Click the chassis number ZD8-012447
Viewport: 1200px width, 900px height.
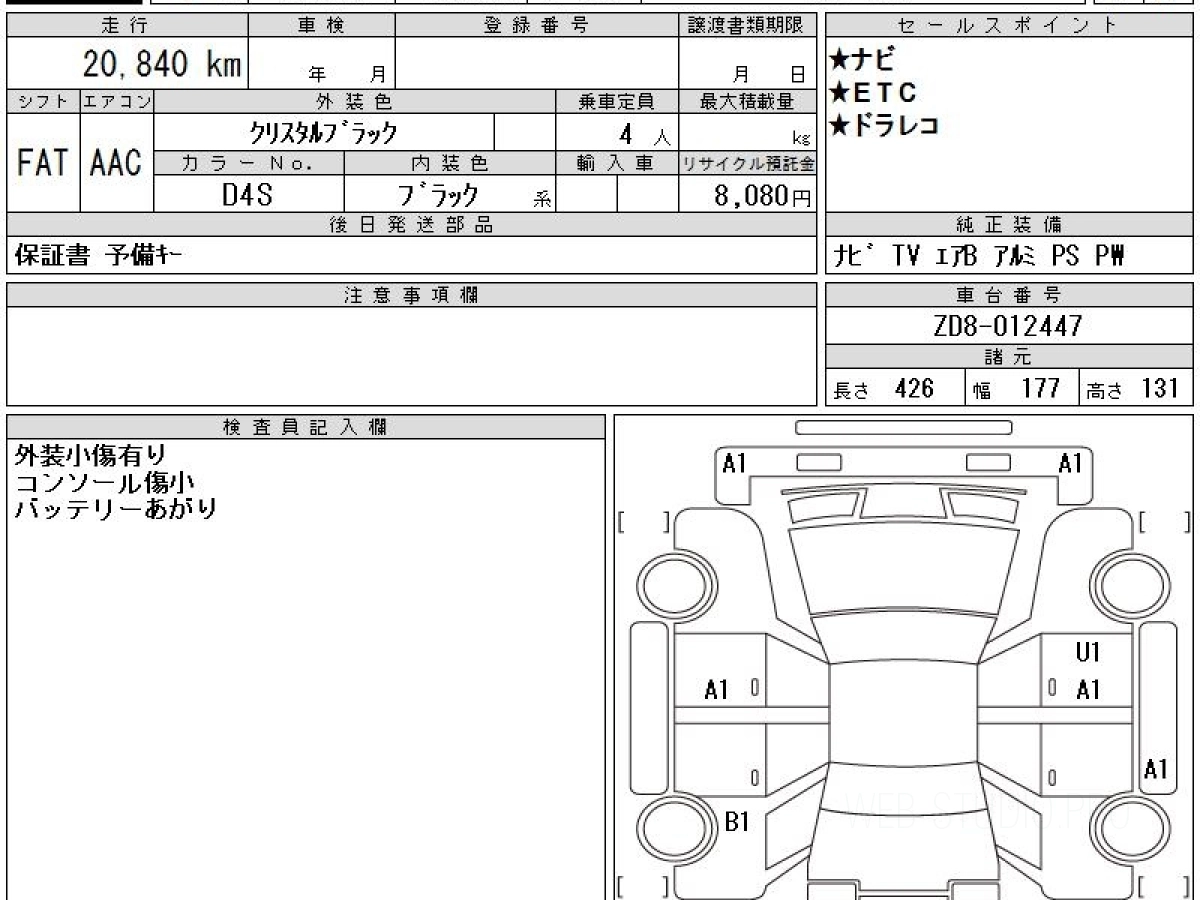click(x=1008, y=326)
